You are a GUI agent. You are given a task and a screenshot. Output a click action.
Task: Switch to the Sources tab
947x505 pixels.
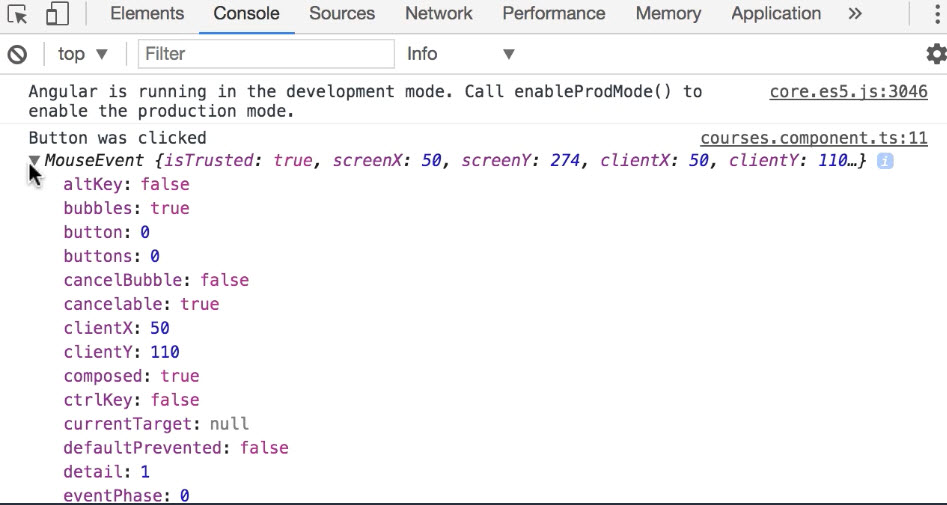coord(343,14)
